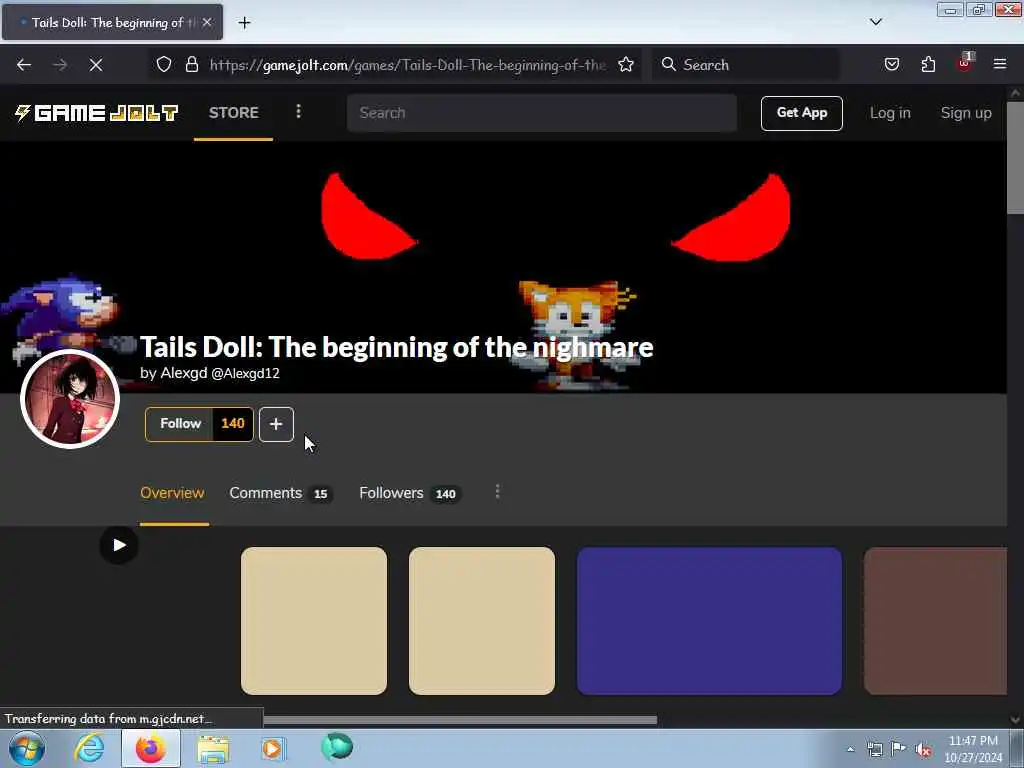Click the Sign up link
The width and height of the screenshot is (1024, 768).
click(965, 113)
